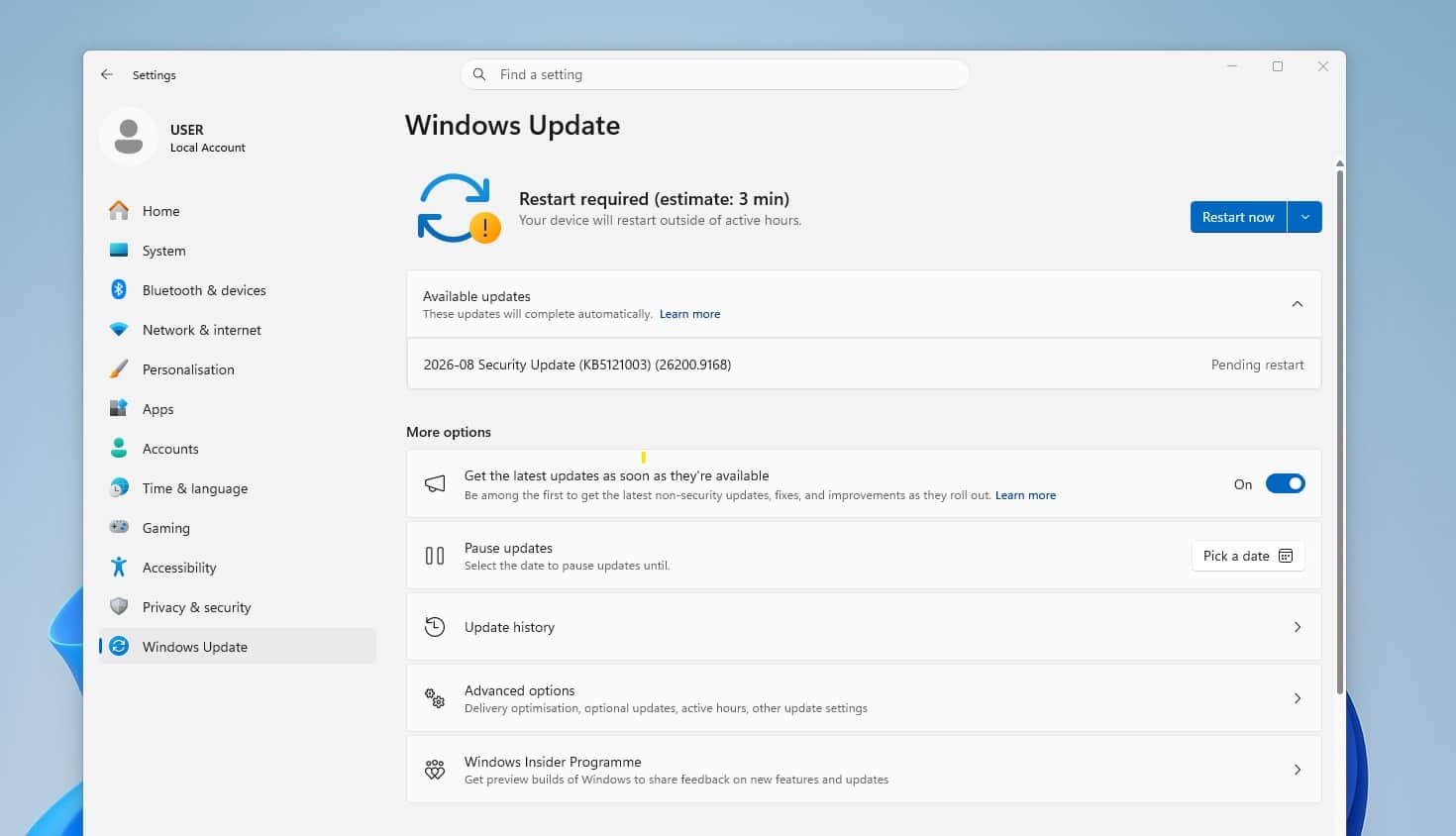Select Personalisation in the sidebar
Image resolution: width=1456 pixels, height=836 pixels.
(238, 369)
